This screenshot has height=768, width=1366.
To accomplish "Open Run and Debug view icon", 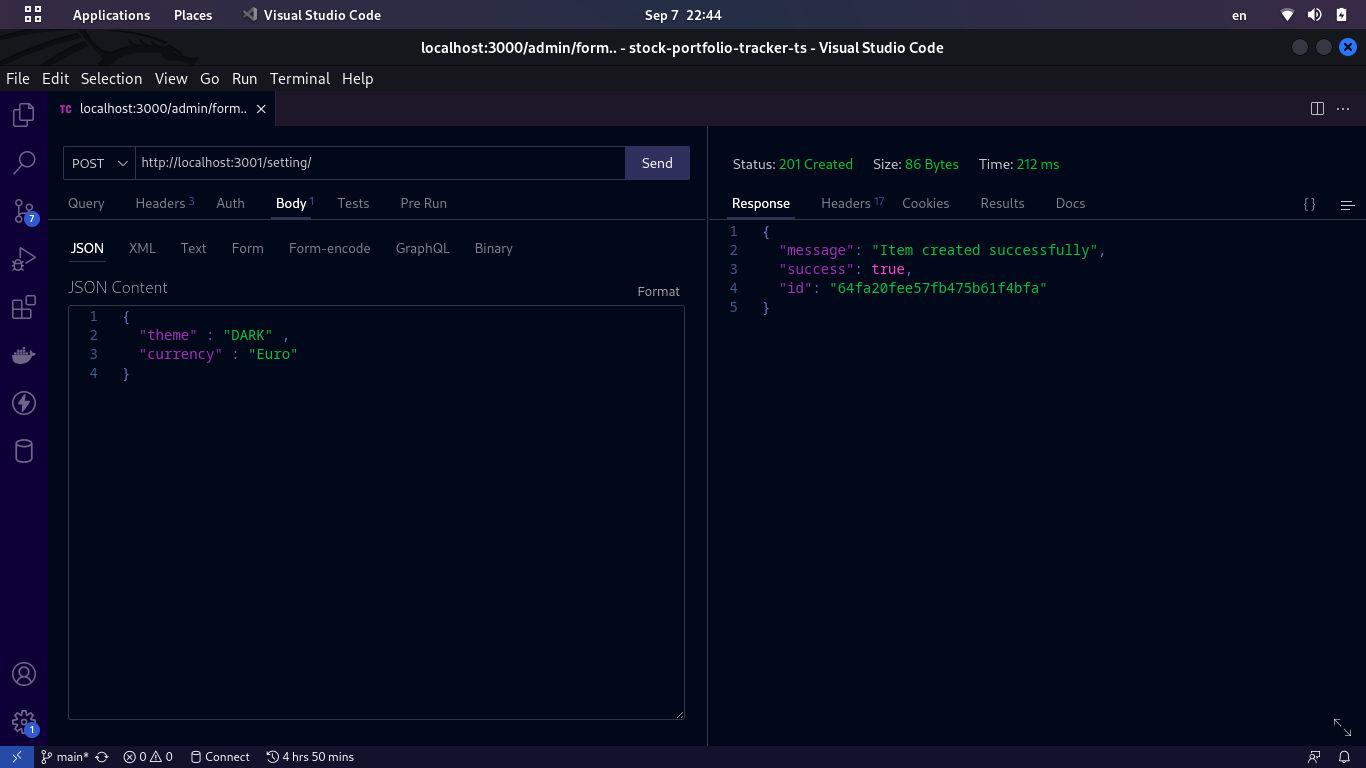I will point(24,259).
